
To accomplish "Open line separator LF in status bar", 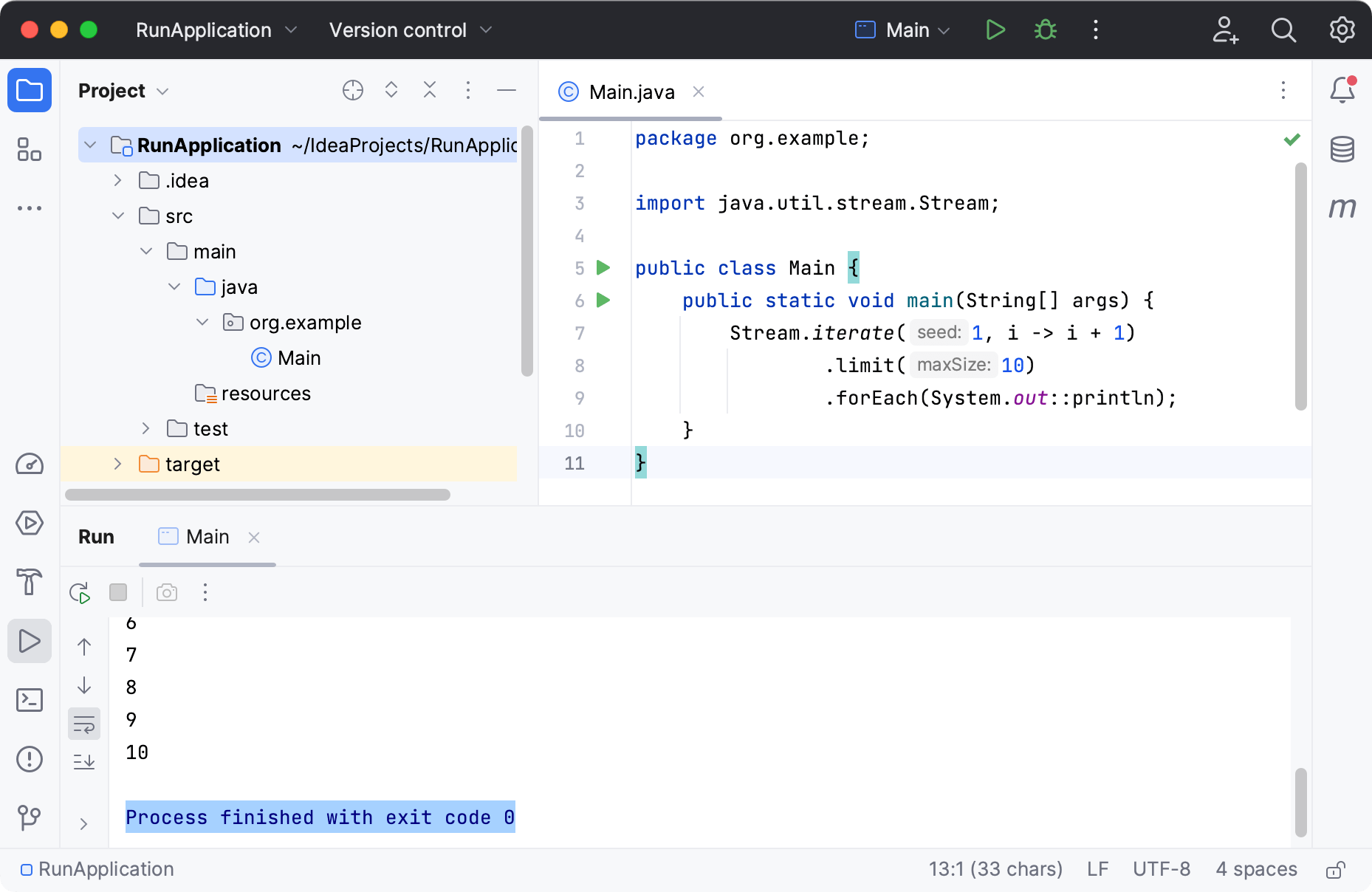I will point(1097,869).
